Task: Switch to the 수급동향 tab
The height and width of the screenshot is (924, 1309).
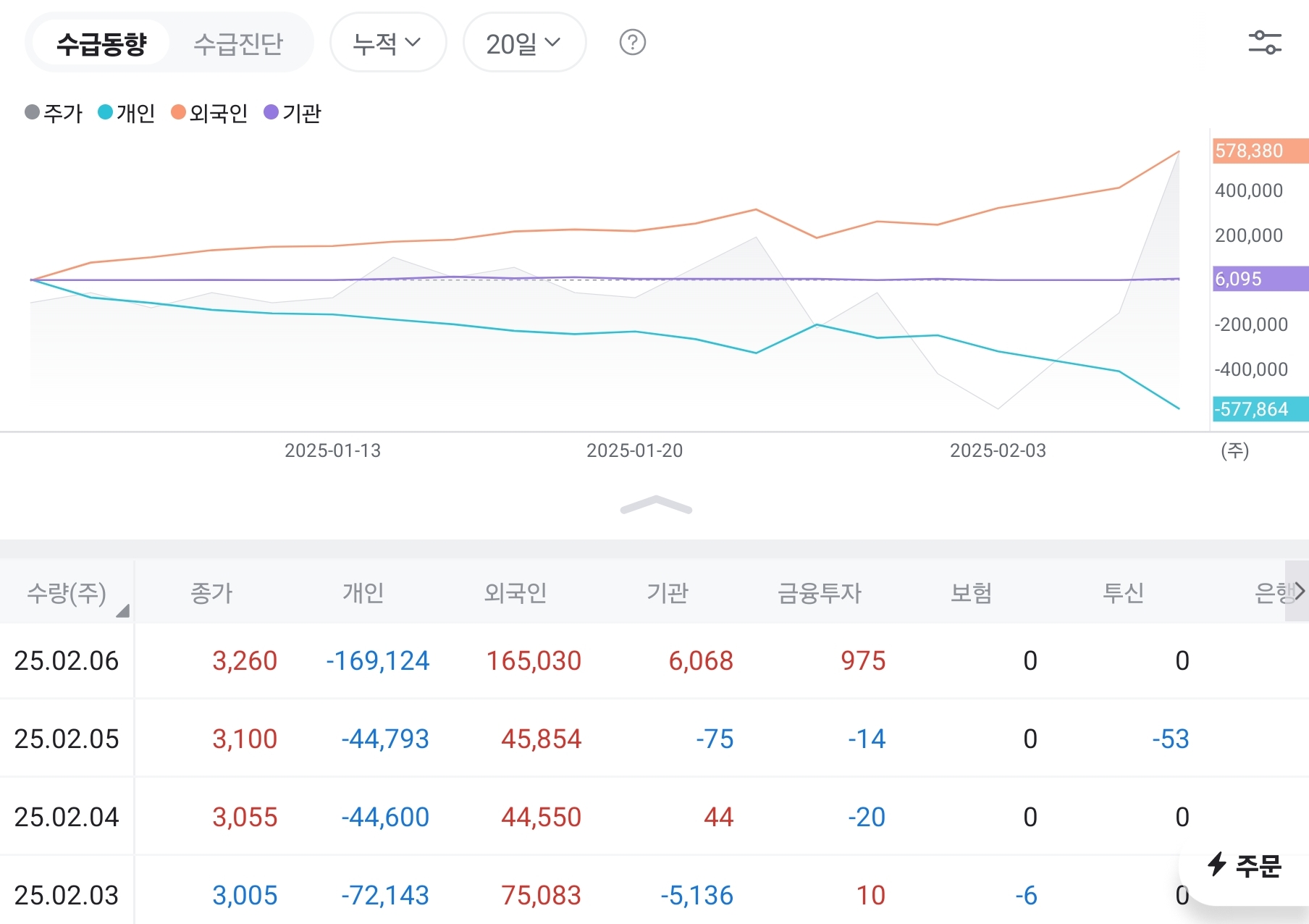Action: tap(101, 43)
